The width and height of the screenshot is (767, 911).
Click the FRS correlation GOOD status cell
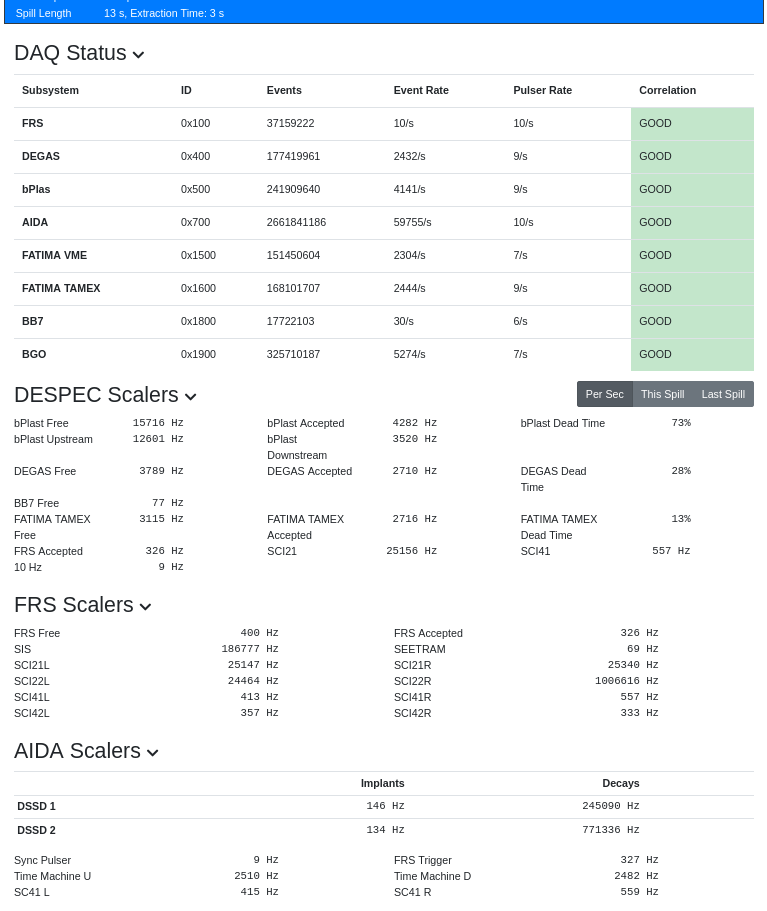(x=691, y=123)
